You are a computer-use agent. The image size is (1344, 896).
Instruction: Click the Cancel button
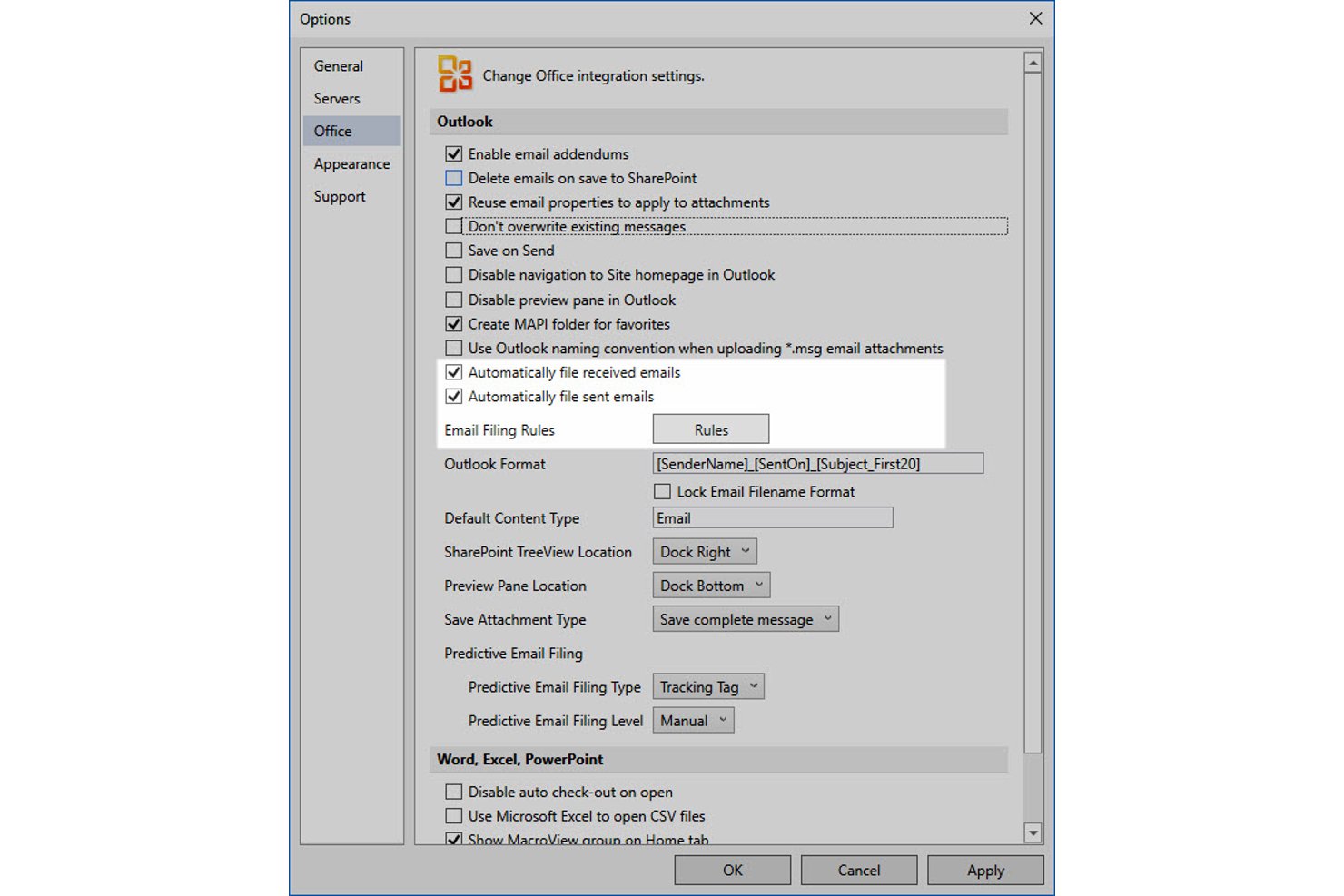(x=859, y=871)
